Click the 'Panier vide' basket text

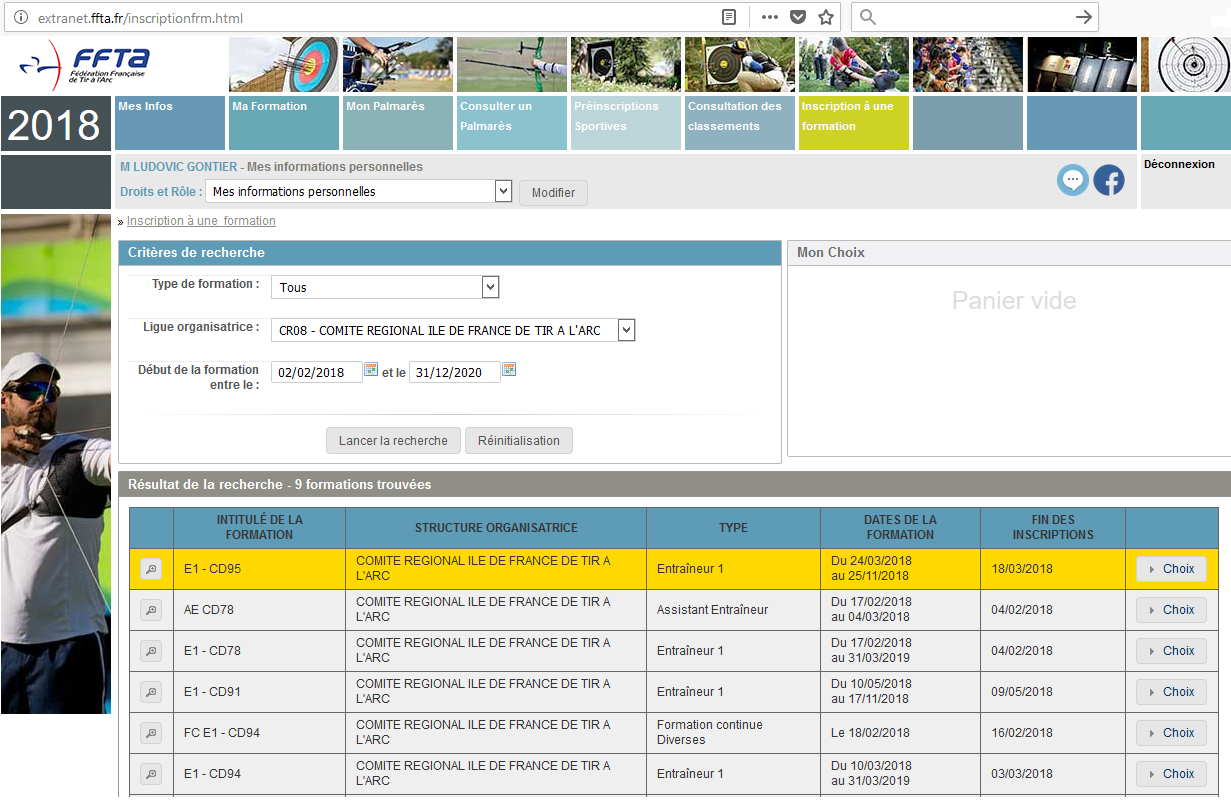[1014, 300]
